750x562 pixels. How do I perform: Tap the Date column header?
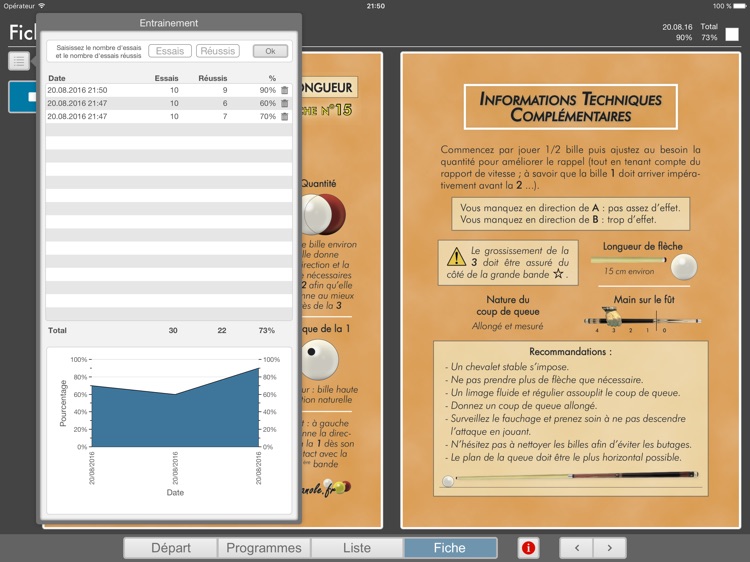[x=57, y=78]
